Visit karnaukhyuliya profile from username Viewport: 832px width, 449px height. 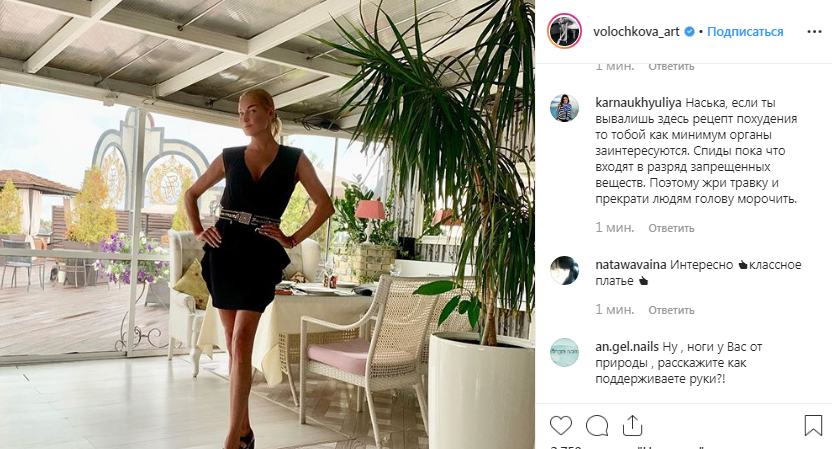(638, 102)
